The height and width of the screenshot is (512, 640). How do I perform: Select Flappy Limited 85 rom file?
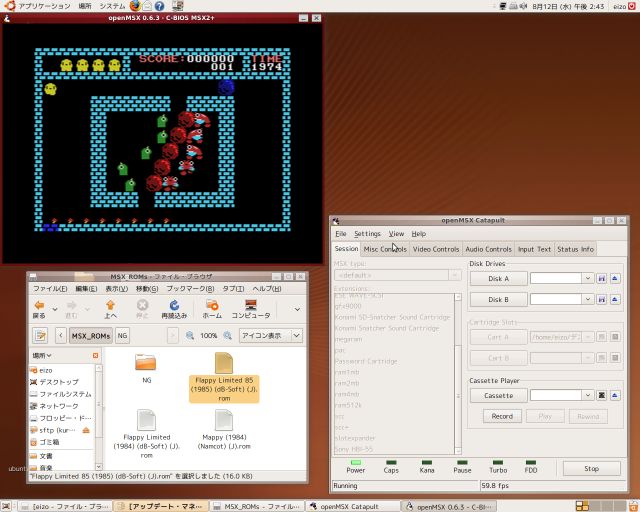coord(224,377)
